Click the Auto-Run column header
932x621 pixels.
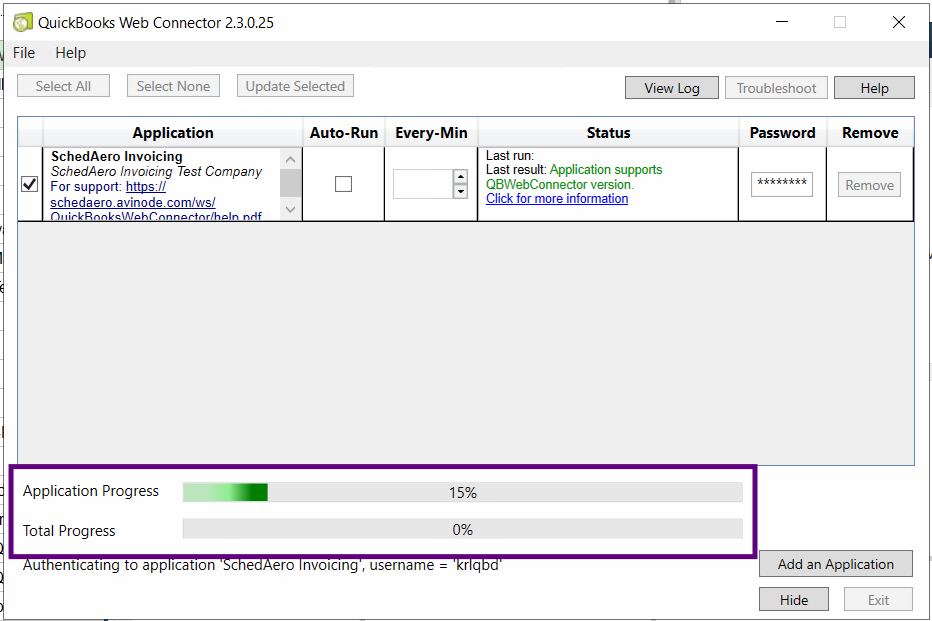[344, 133]
